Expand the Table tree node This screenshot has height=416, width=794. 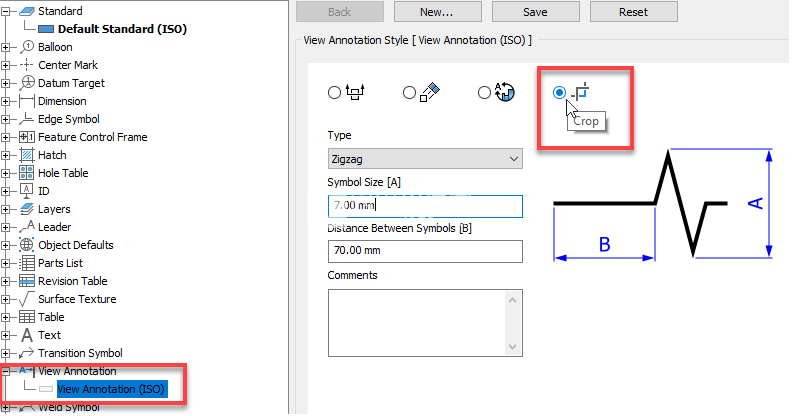6,318
